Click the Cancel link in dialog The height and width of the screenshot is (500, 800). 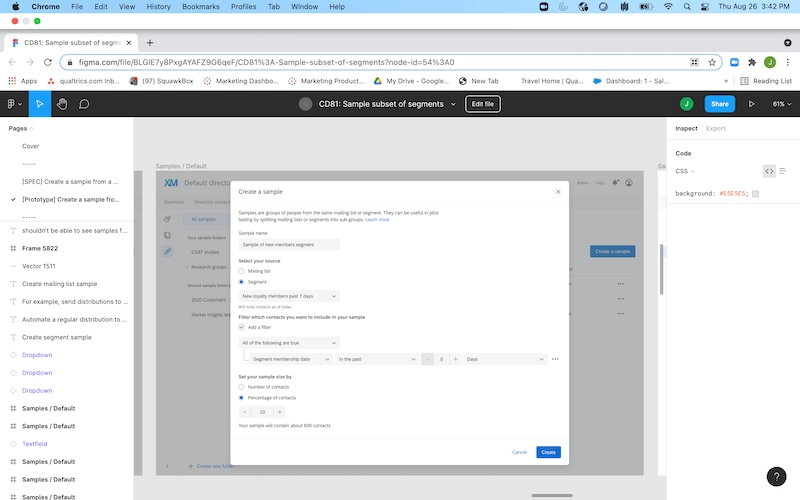[519, 452]
